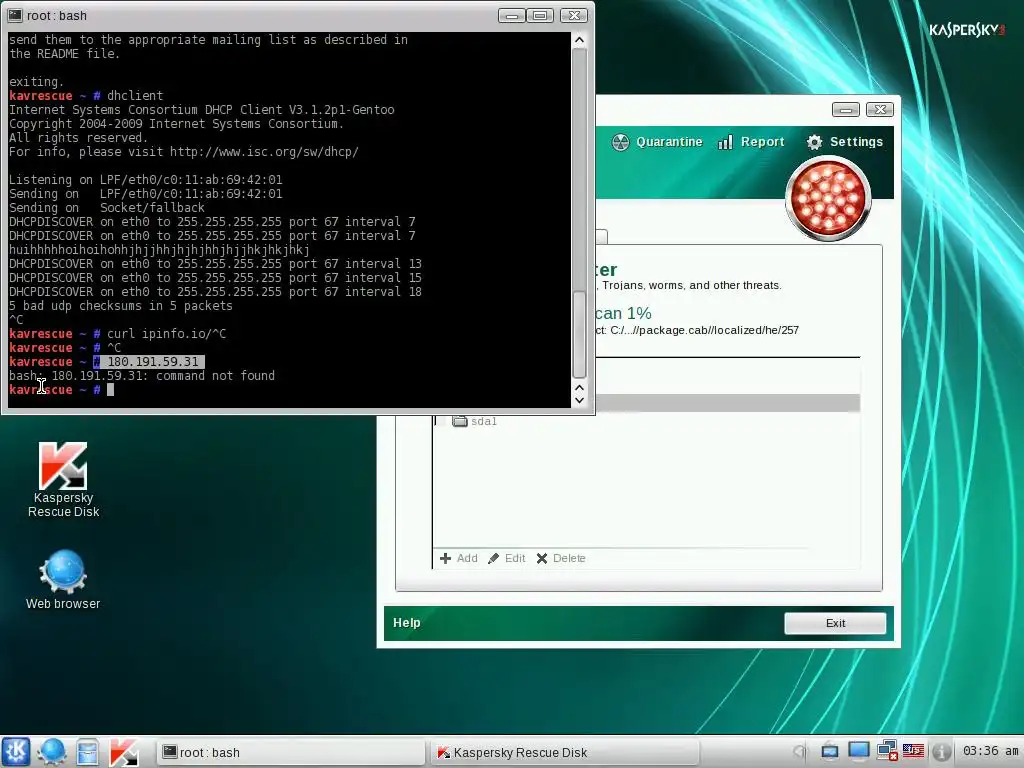Screen dimensions: 1024x768
Task: Show the calendar from the 03:36 am clock
Action: (990, 751)
